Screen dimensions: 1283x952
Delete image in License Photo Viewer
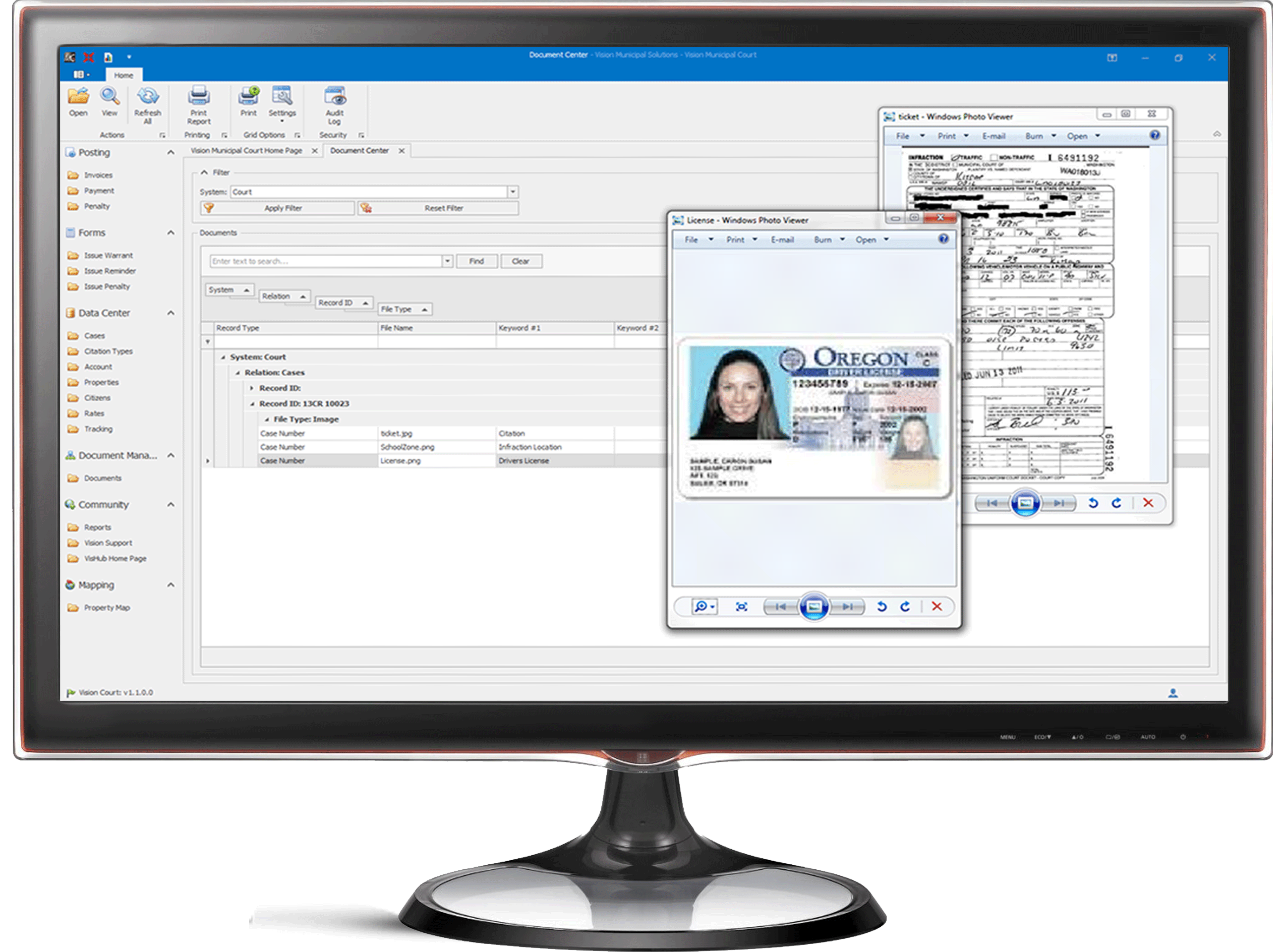coord(937,606)
